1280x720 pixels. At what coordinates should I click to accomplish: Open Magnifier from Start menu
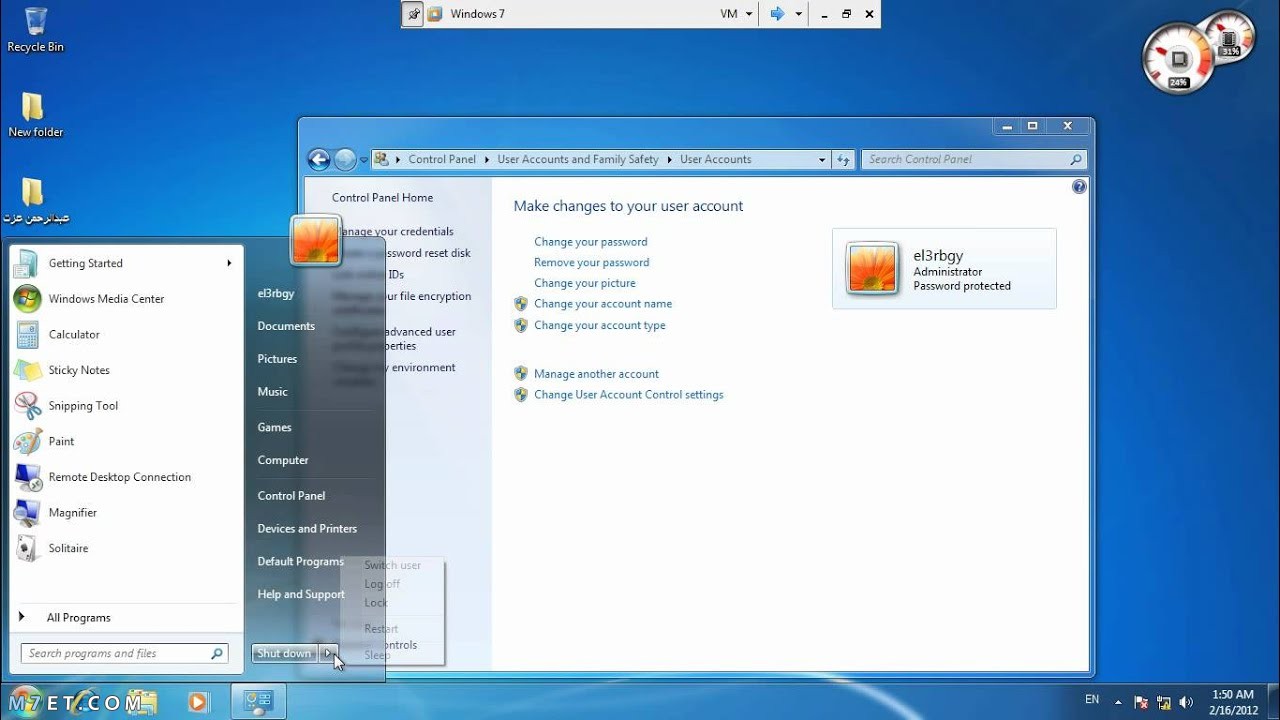coord(126,513)
